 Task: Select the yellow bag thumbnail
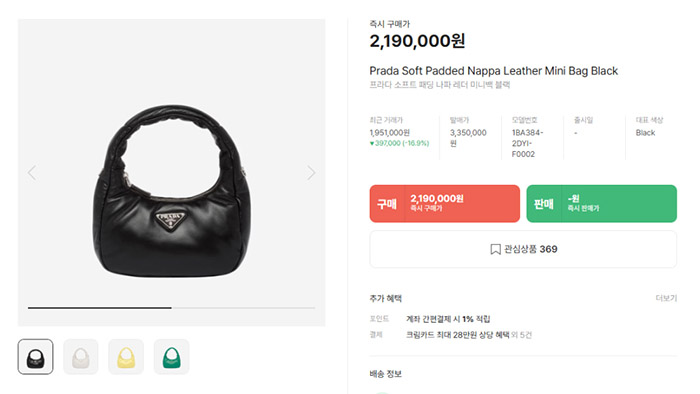coord(126,357)
